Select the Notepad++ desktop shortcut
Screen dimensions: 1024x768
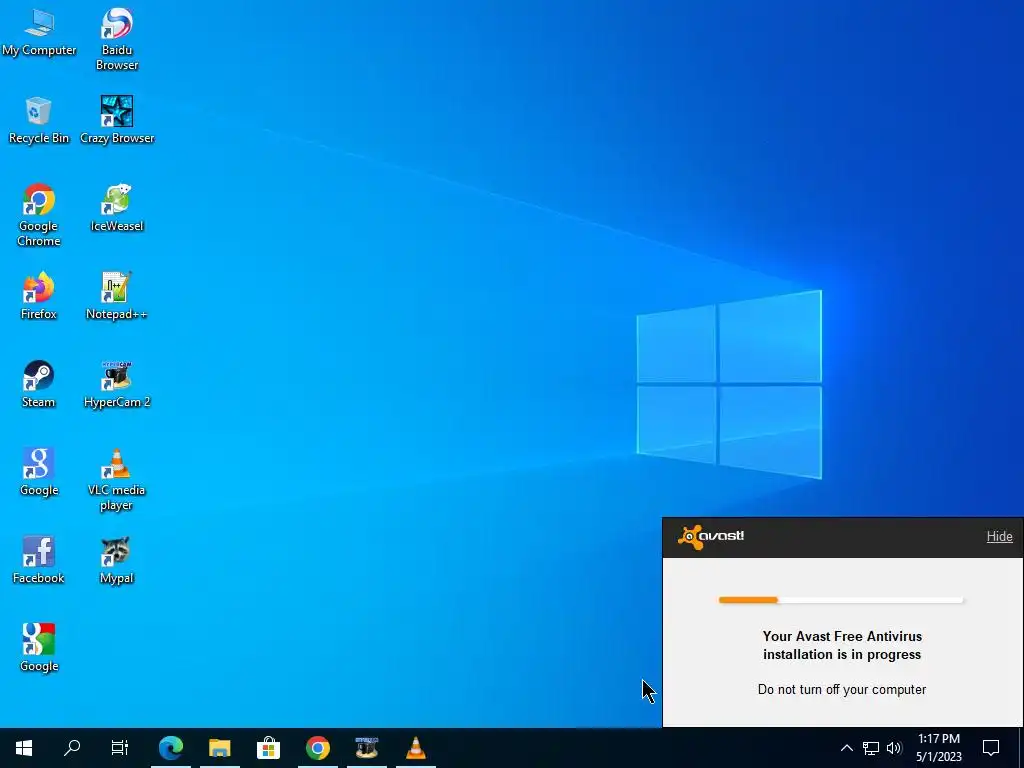pyautogui.click(x=117, y=296)
